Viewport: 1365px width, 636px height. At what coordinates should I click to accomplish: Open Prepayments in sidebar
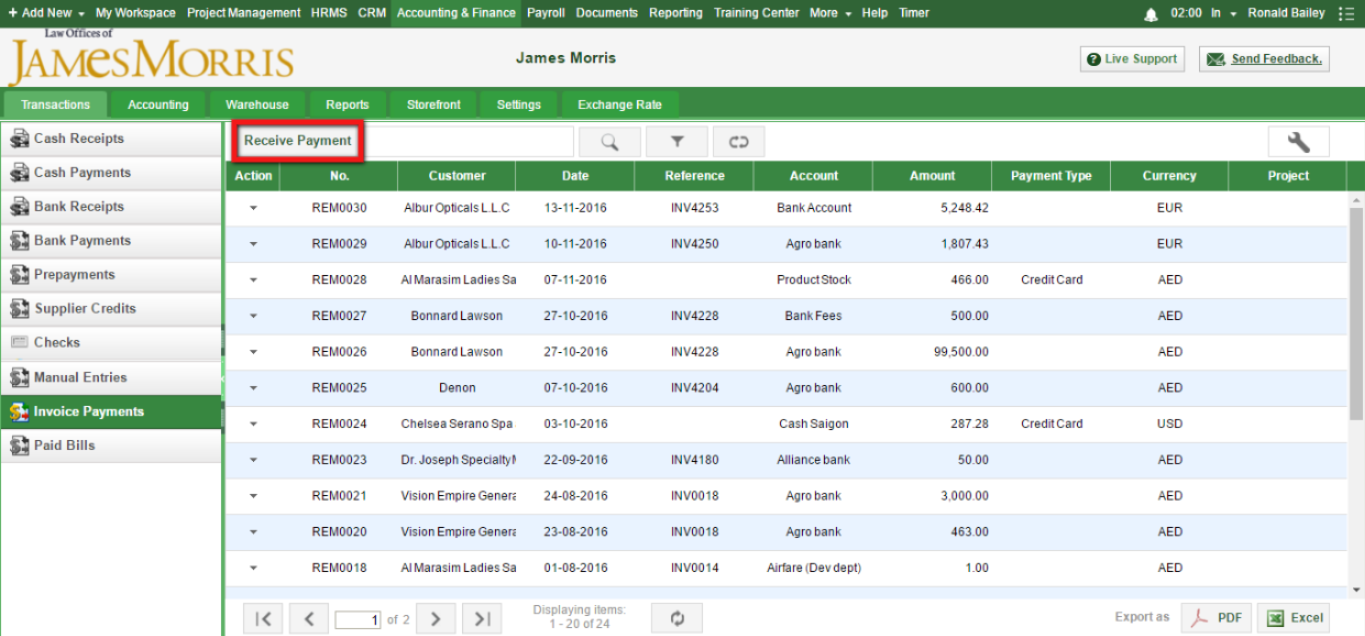tap(111, 275)
